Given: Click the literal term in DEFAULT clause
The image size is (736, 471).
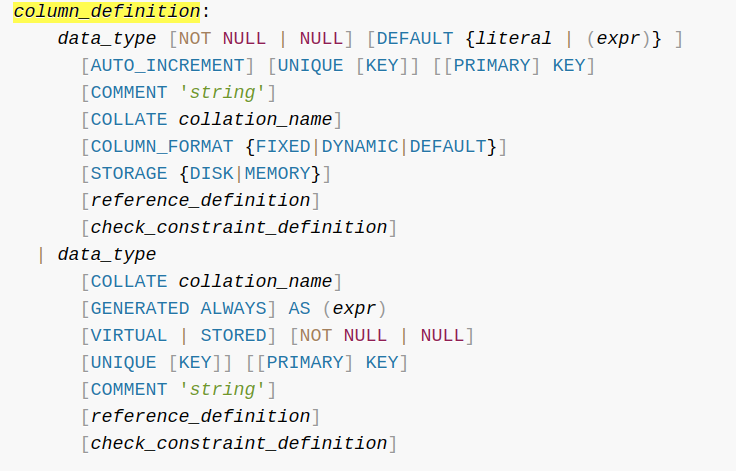Looking at the screenshot, I should click(514, 39).
